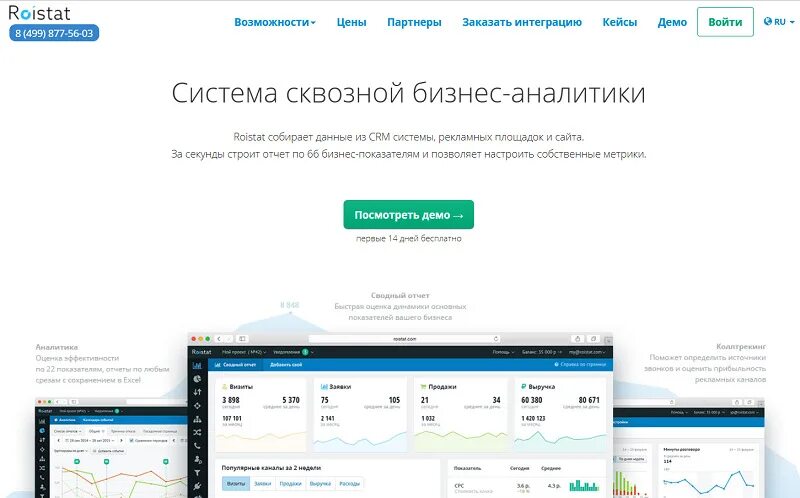Viewport: 800px width, 498px height.
Task: Select Продажи tab under Популярные каналы
Action: [x=290, y=483]
